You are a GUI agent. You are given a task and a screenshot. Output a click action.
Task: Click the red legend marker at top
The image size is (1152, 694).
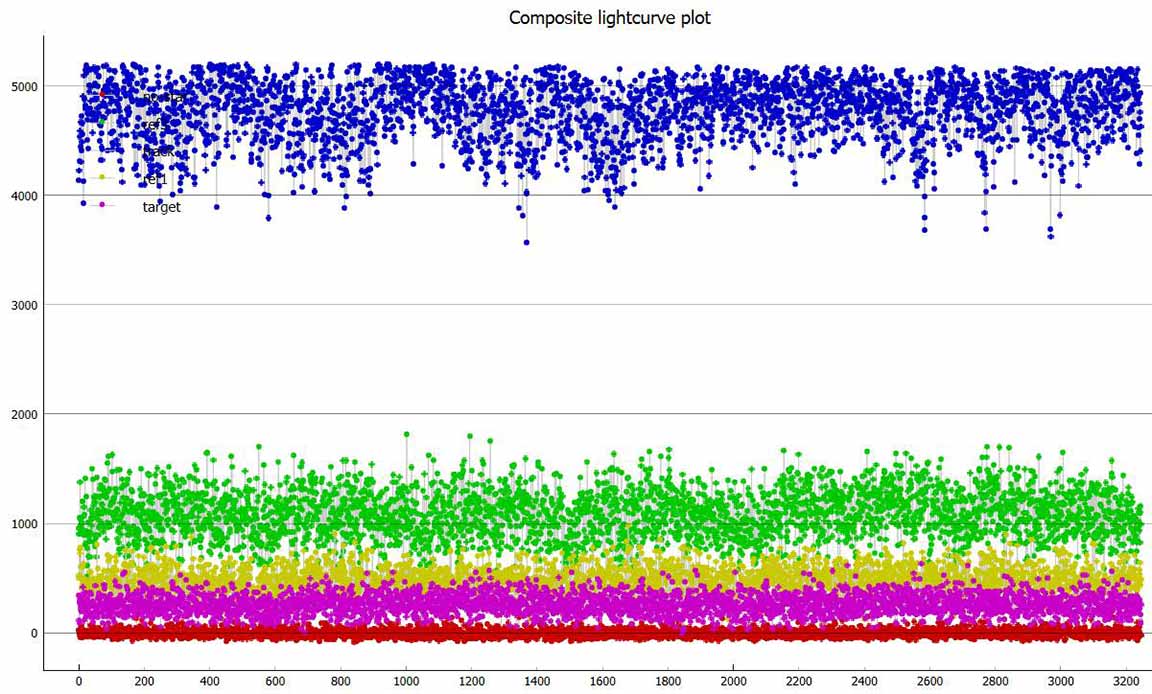click(102, 93)
